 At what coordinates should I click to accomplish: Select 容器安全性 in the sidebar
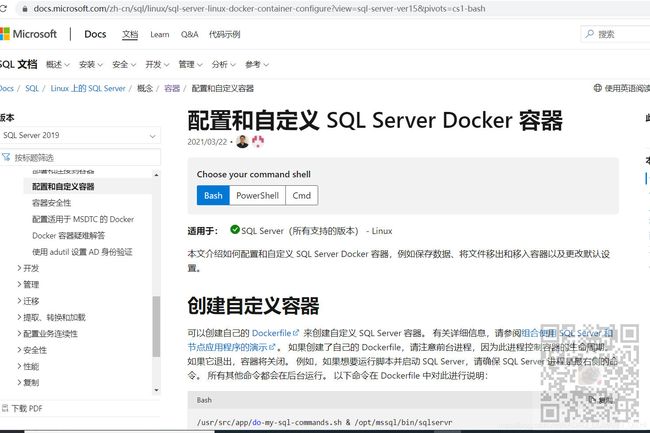tap(51, 203)
